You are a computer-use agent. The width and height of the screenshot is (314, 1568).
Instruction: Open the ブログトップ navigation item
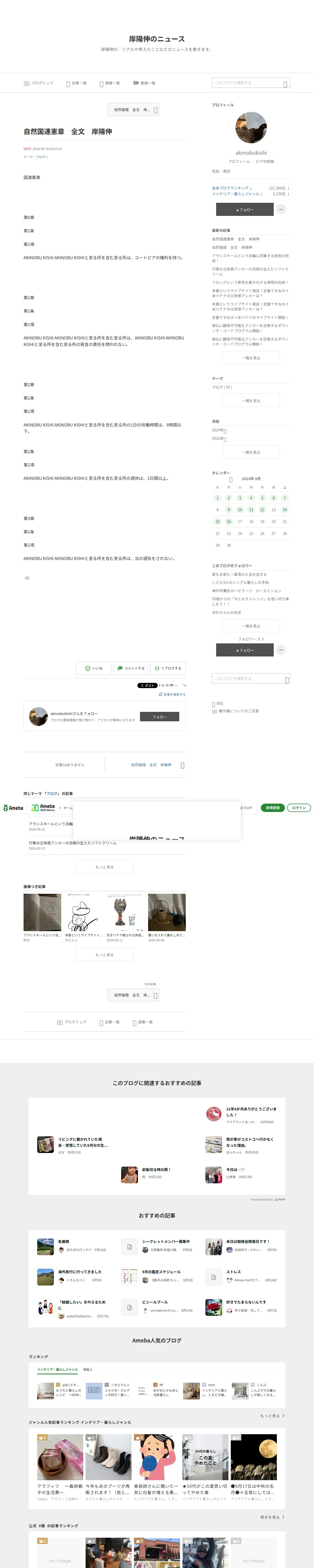coord(38,83)
